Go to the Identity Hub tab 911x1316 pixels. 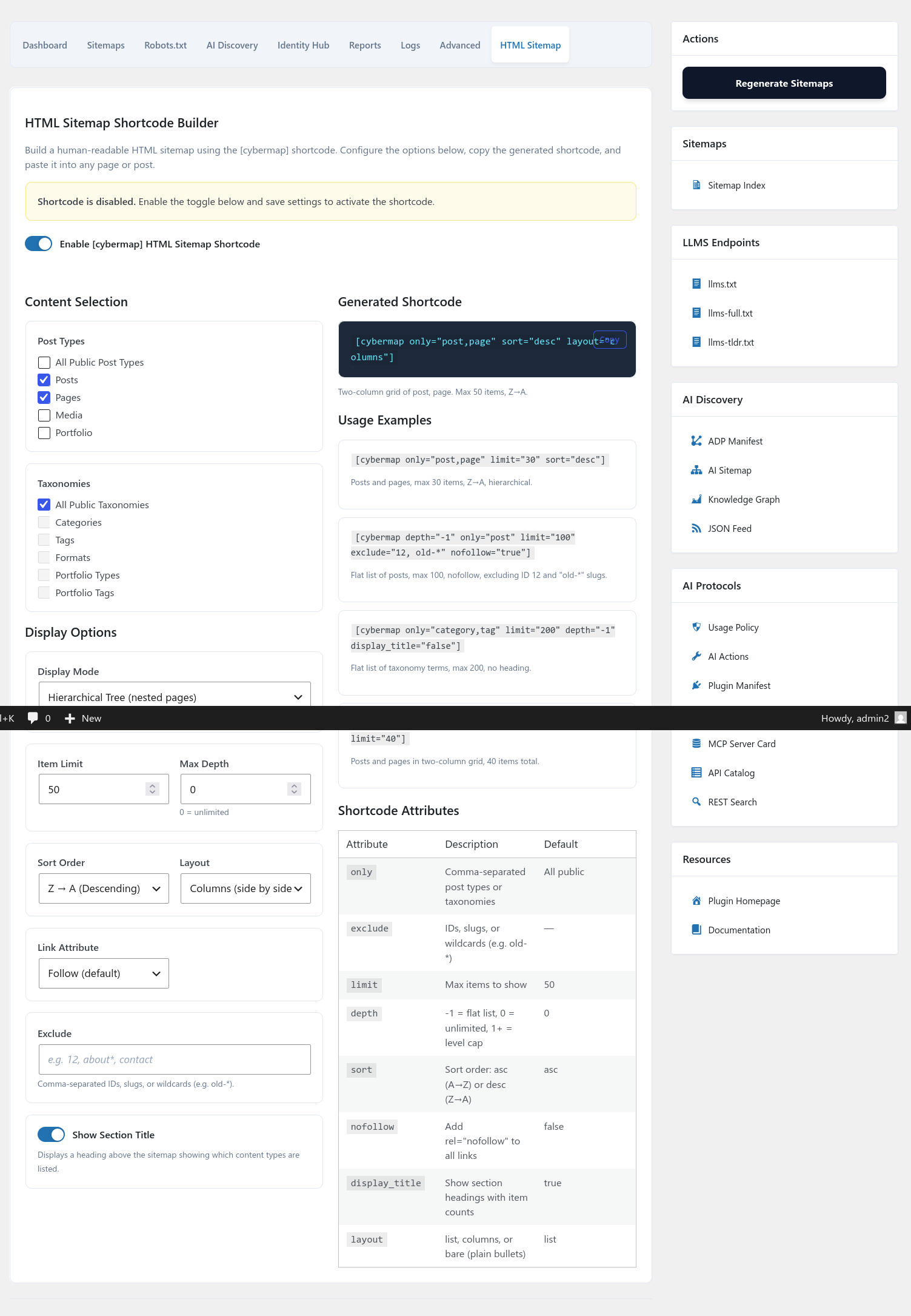tap(303, 45)
